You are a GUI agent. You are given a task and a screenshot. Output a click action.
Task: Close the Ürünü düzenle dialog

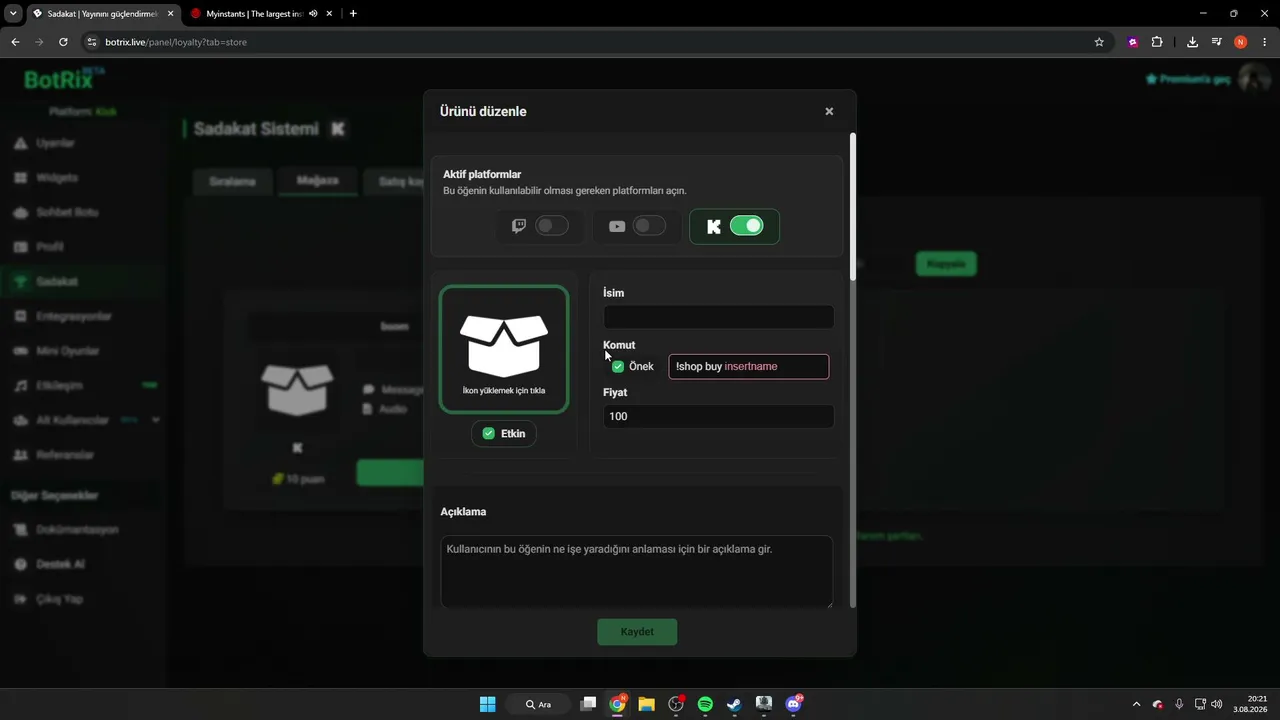click(829, 111)
